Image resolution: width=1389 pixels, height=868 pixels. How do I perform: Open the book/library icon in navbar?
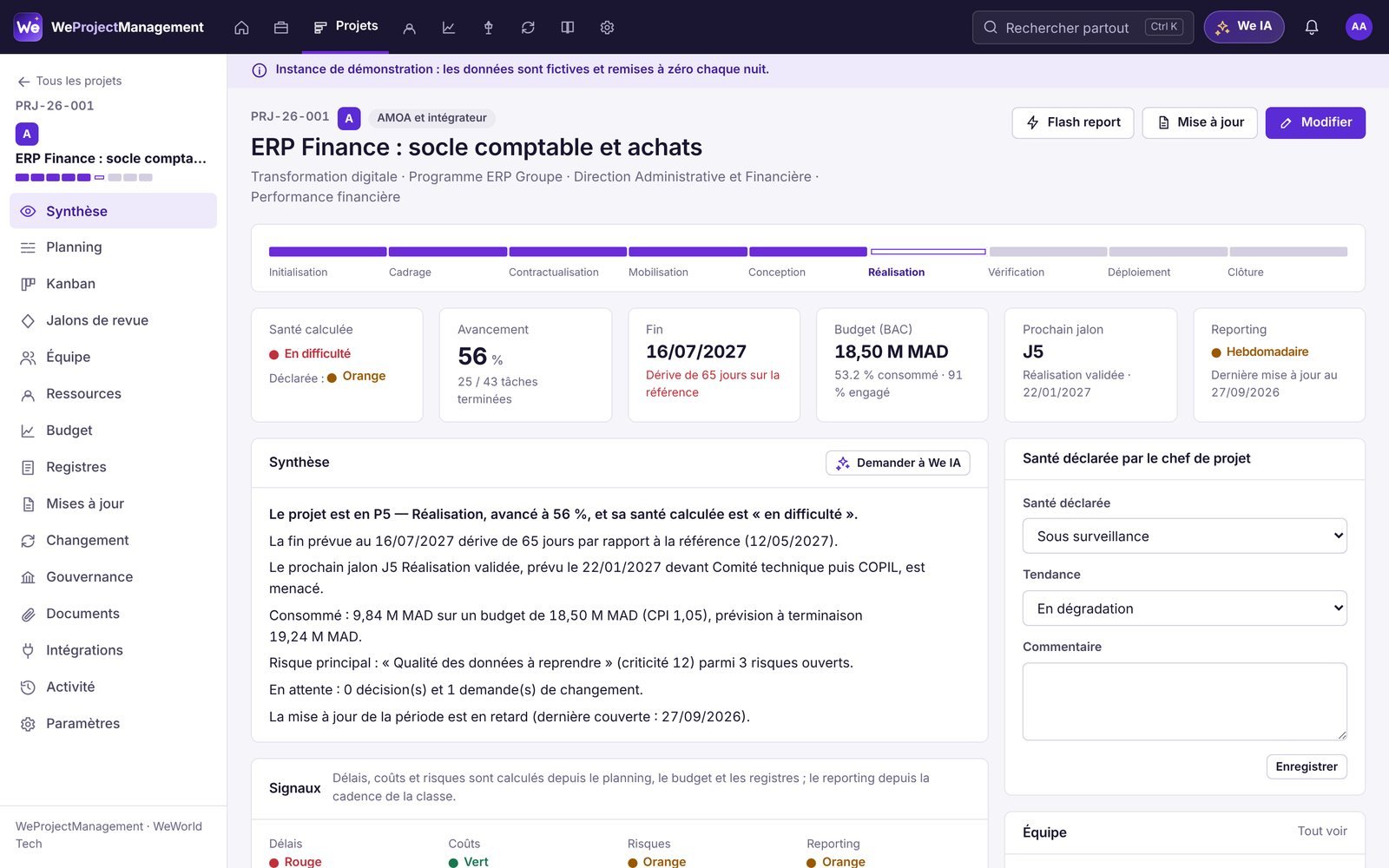pos(568,27)
